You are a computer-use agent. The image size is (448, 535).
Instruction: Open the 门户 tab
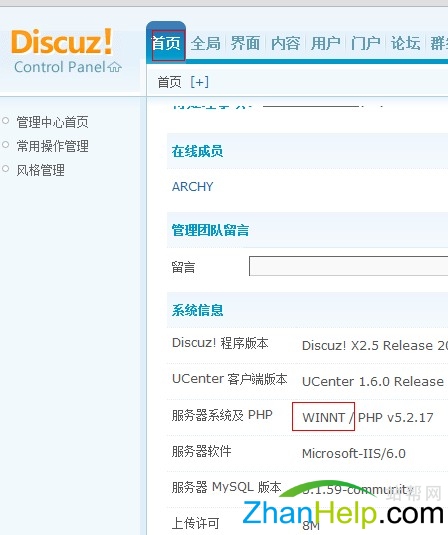[x=365, y=43]
